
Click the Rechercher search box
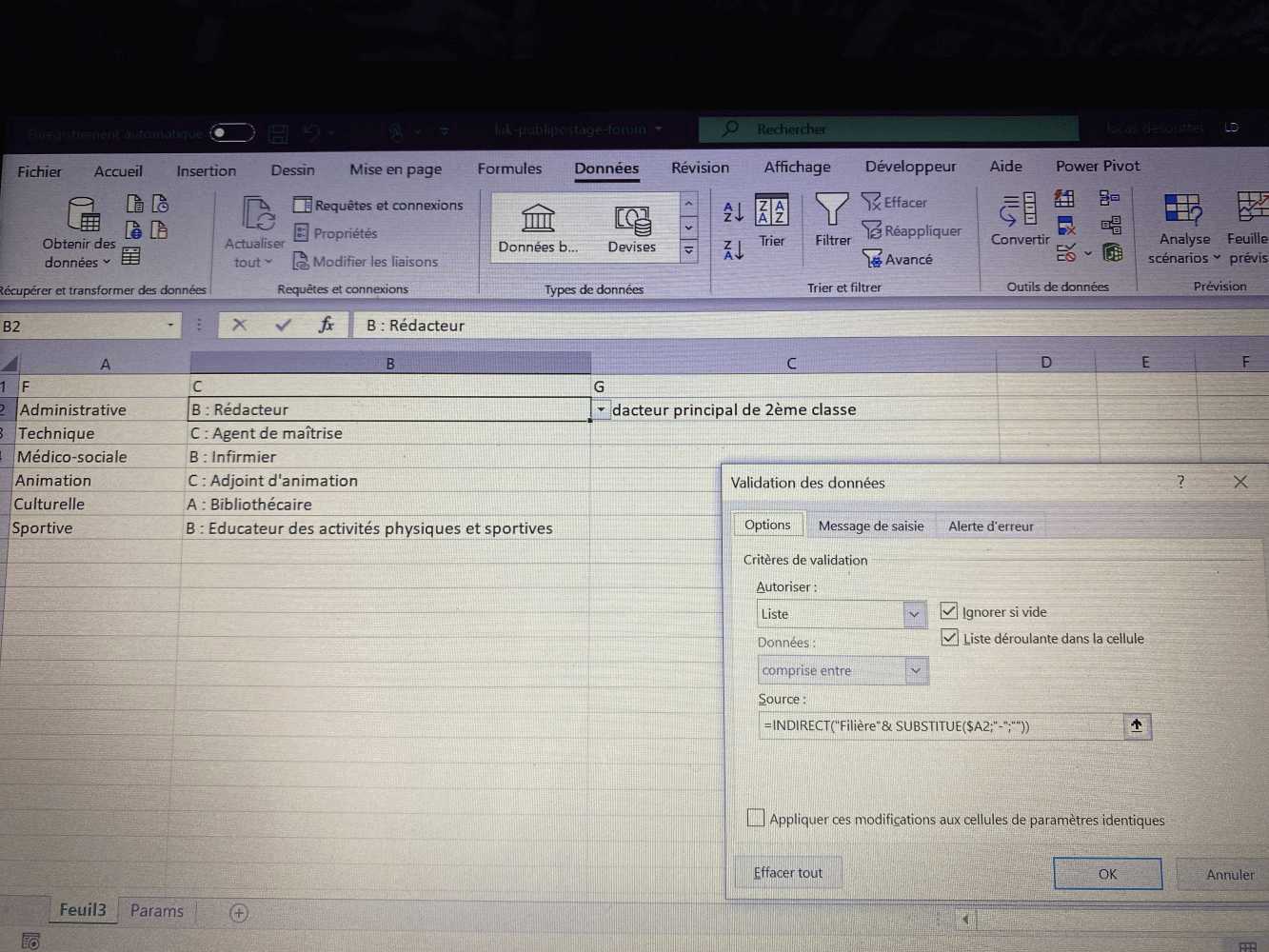click(888, 129)
